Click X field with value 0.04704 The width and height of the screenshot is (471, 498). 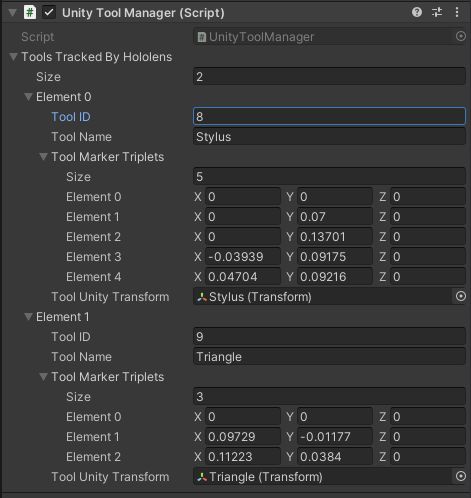point(243,277)
